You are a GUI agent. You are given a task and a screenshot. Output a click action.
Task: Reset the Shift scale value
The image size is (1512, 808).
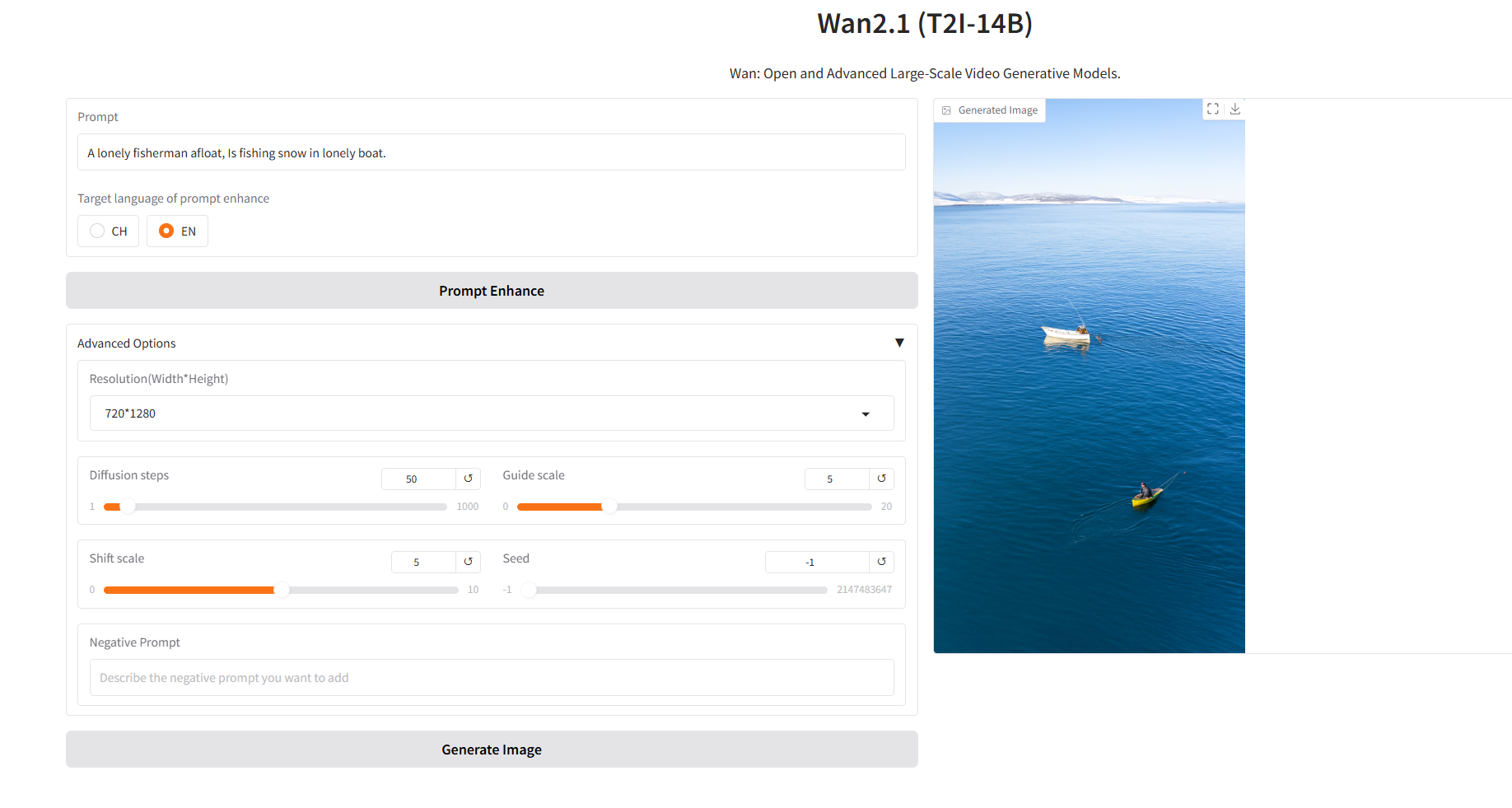(x=468, y=562)
